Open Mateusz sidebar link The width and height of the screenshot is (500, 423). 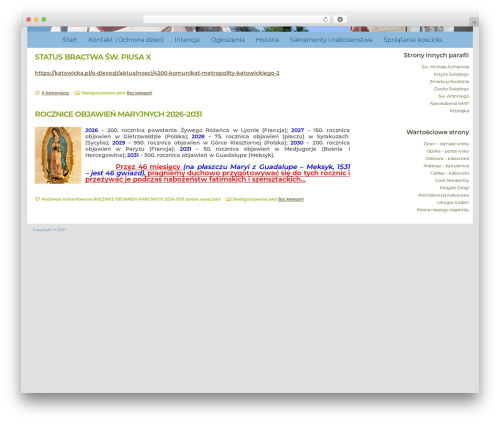(x=446, y=166)
